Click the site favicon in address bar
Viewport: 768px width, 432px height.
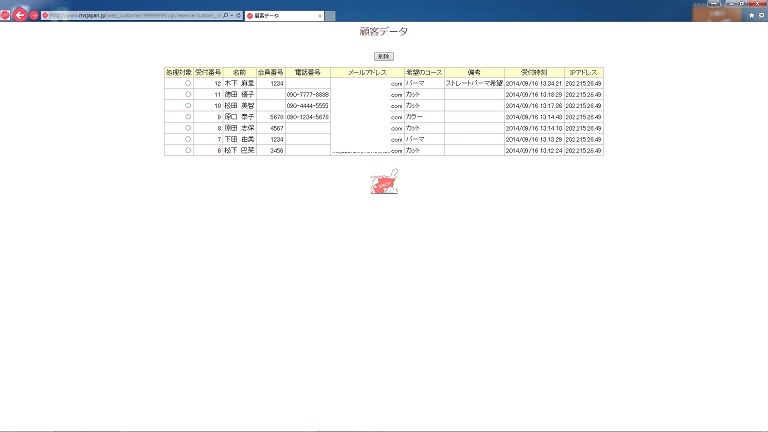[x=45, y=15]
